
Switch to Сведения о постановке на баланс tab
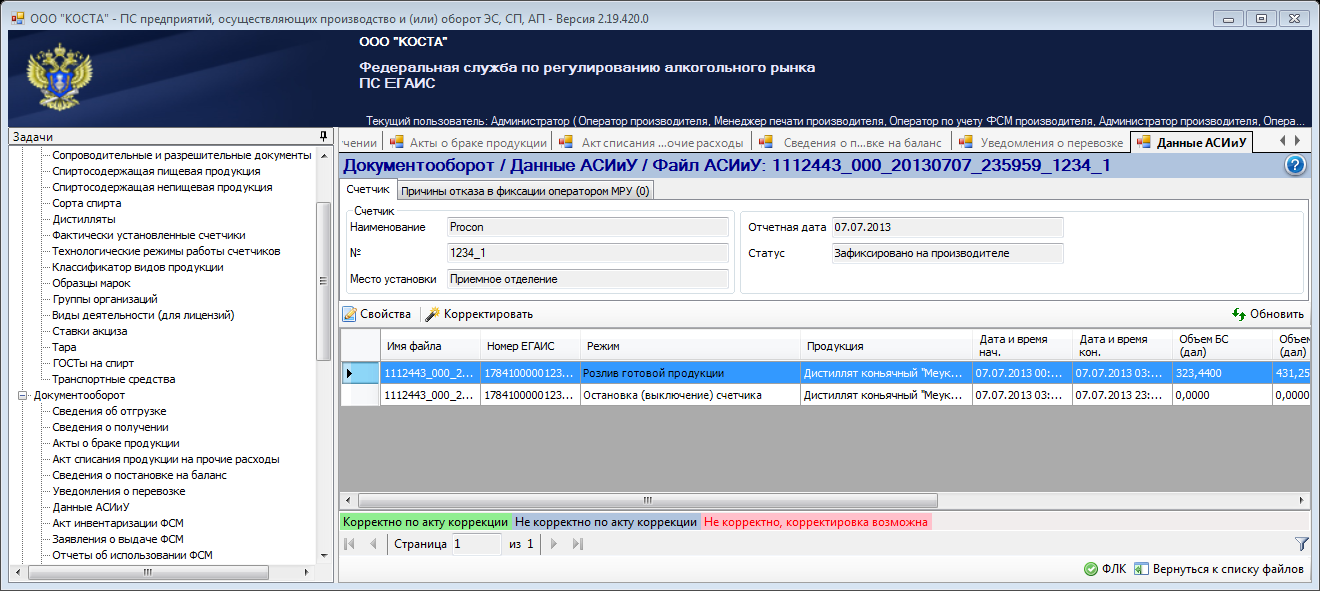853,143
